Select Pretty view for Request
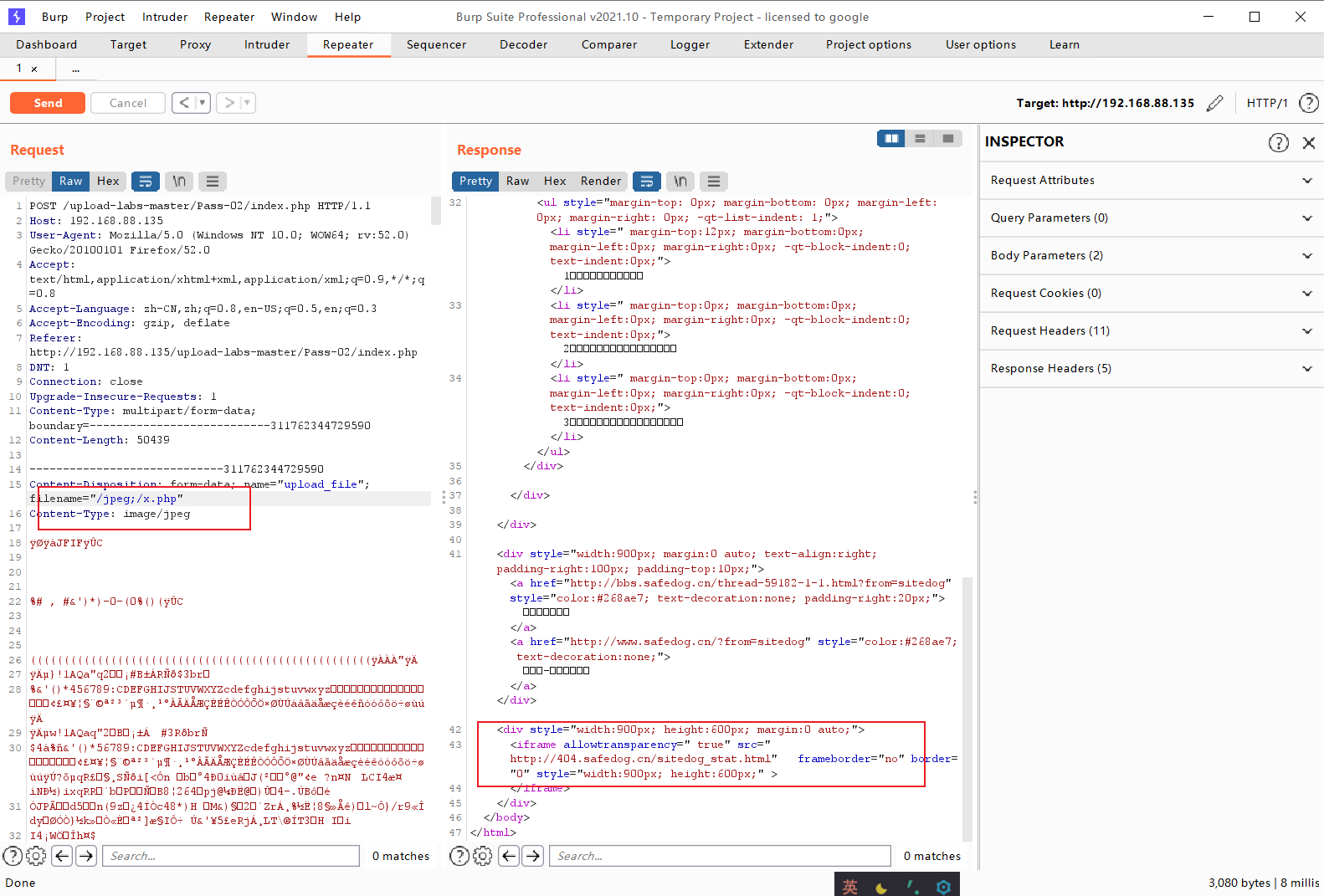Image resolution: width=1324 pixels, height=896 pixels. pyautogui.click(x=29, y=181)
